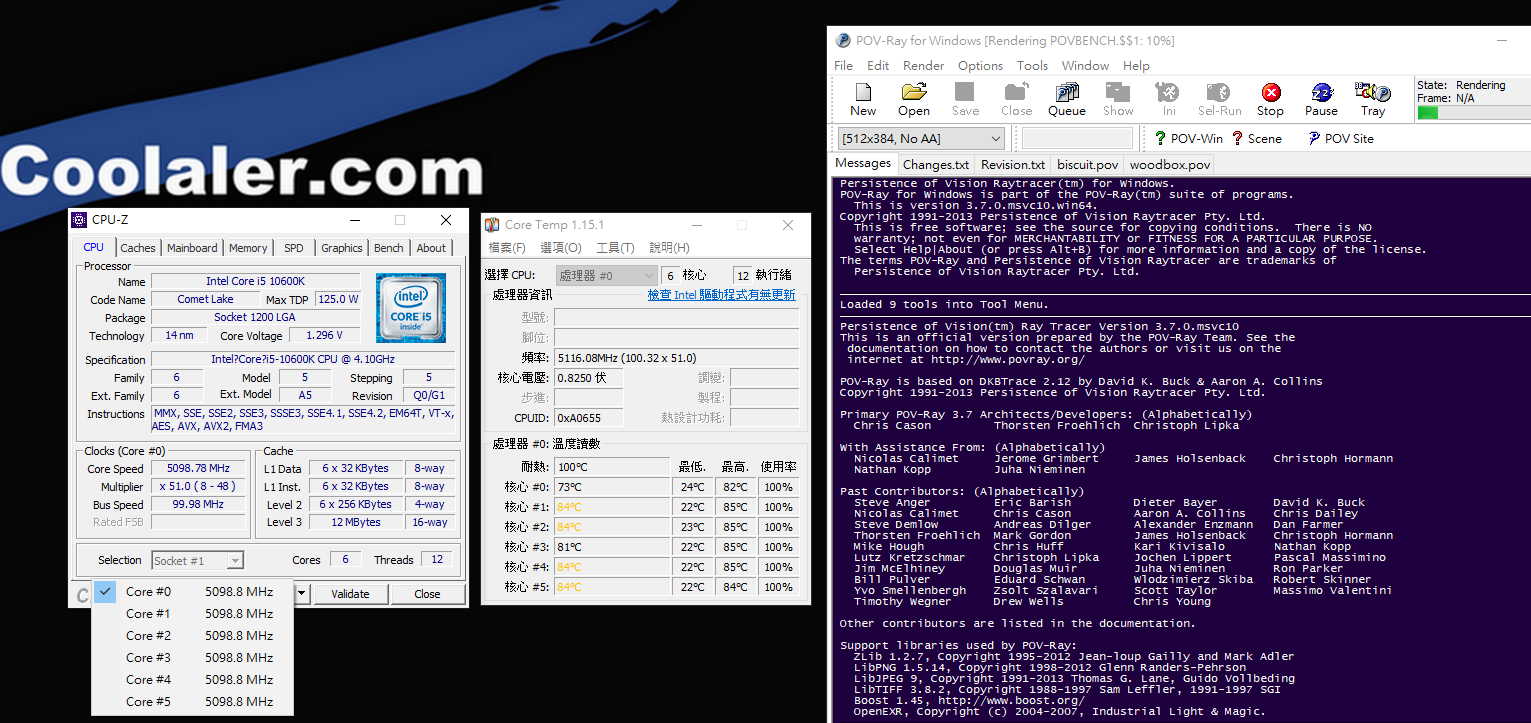This screenshot has width=1531, height=723.
Task: Click the Open folder icon in POV-Ray
Action: click(913, 93)
